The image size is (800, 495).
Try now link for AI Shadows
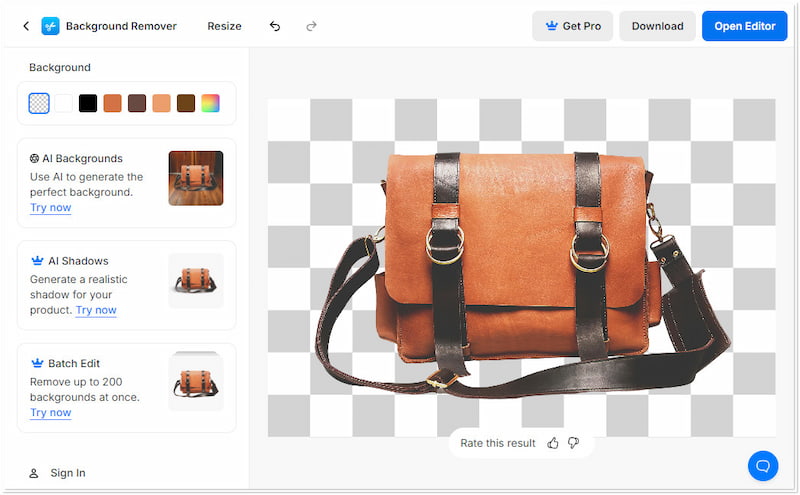[96, 310]
